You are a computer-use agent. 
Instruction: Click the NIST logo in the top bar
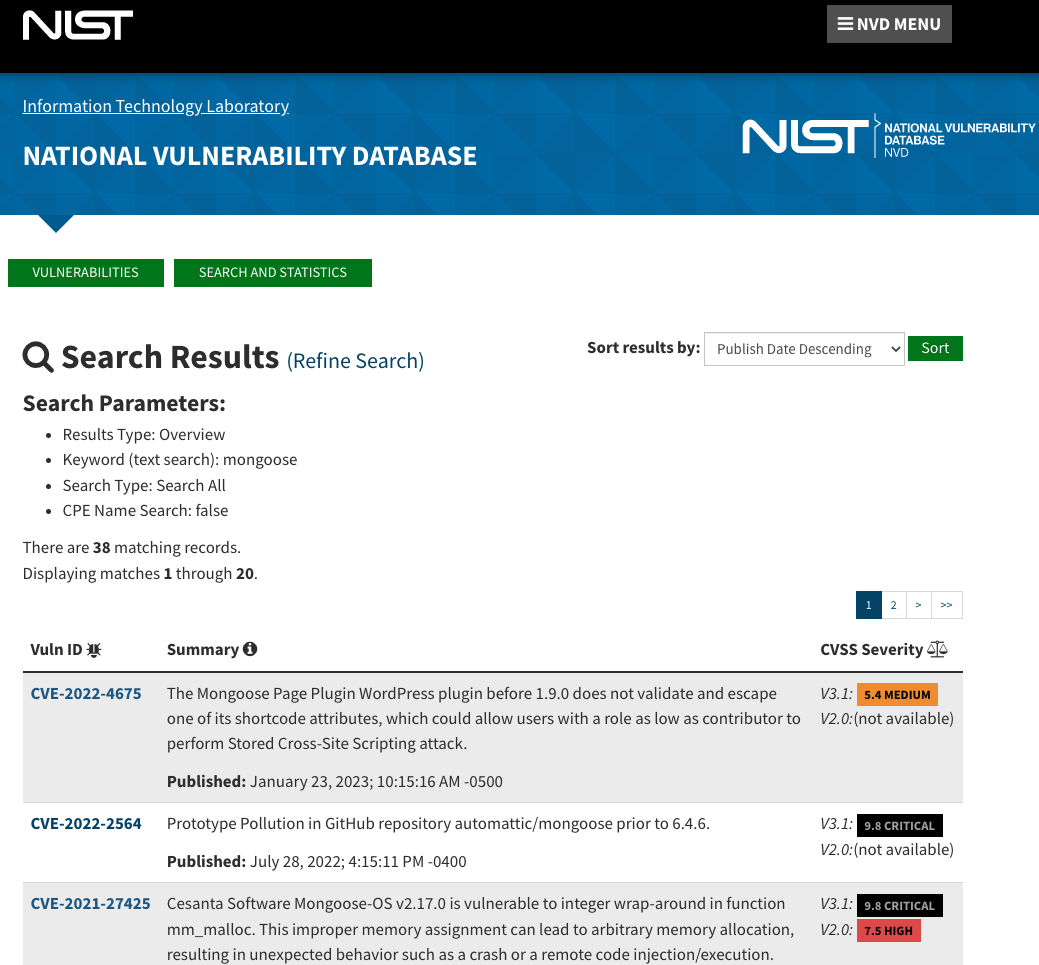coord(78,25)
